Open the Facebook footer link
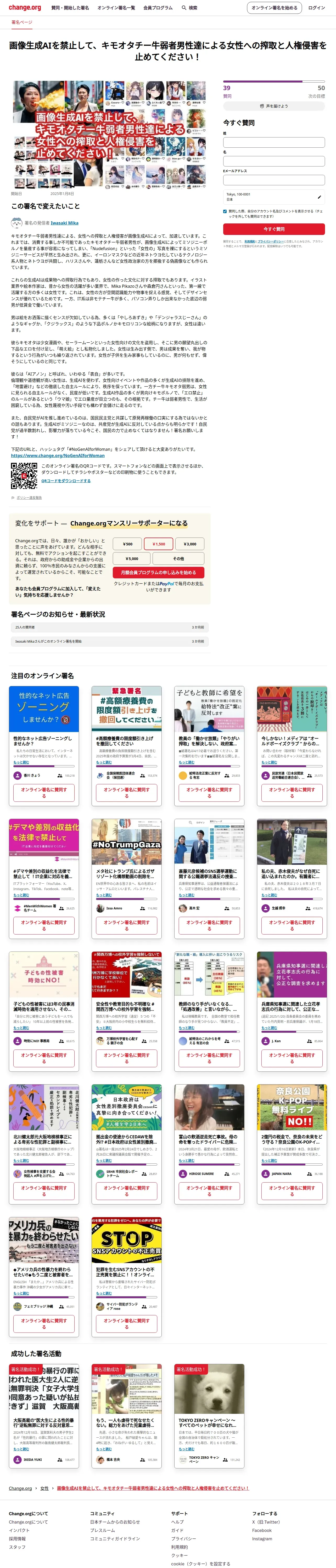336x1568 pixels. (262, 1530)
